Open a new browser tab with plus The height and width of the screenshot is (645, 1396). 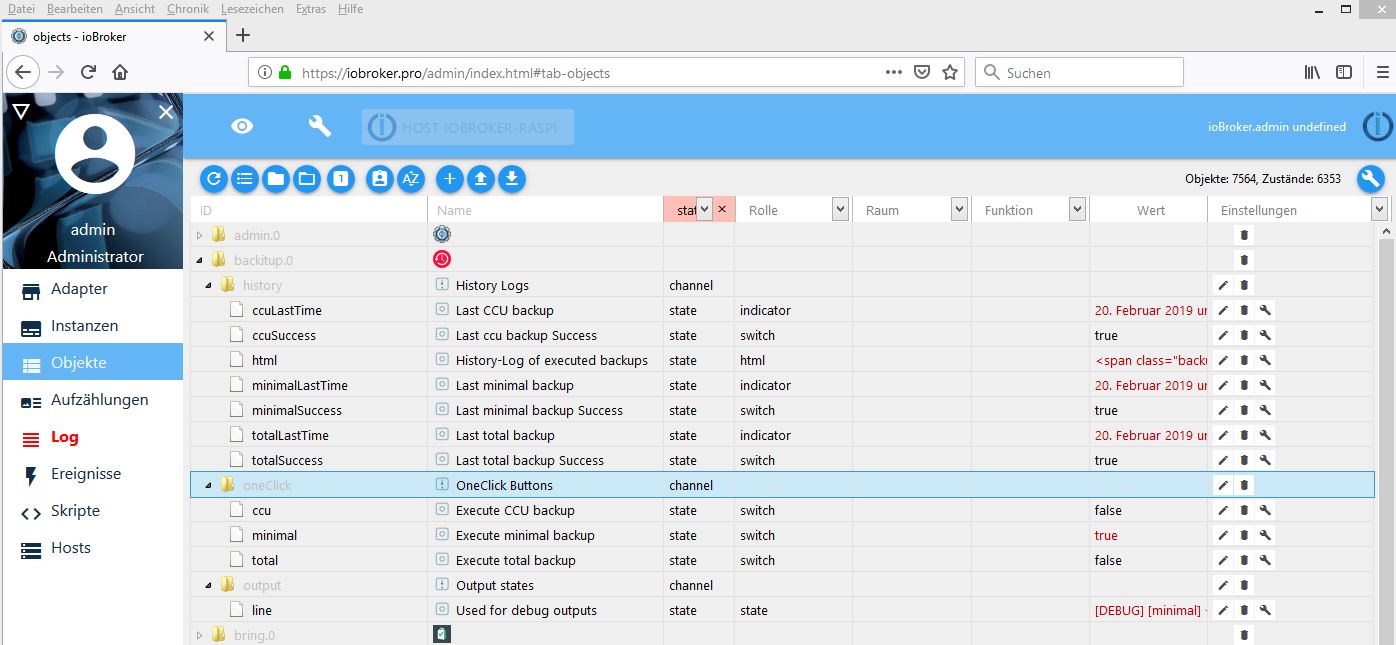[242, 35]
